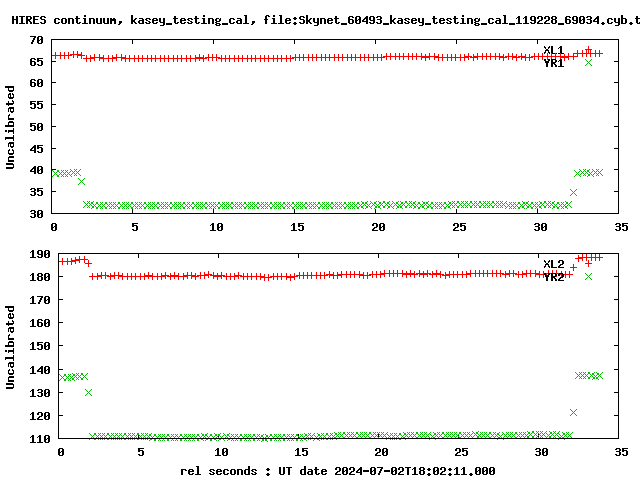Viewport: 640px width, 480px height.
Task: Click the 140 tick label on bottom plot
Action: tap(40, 370)
